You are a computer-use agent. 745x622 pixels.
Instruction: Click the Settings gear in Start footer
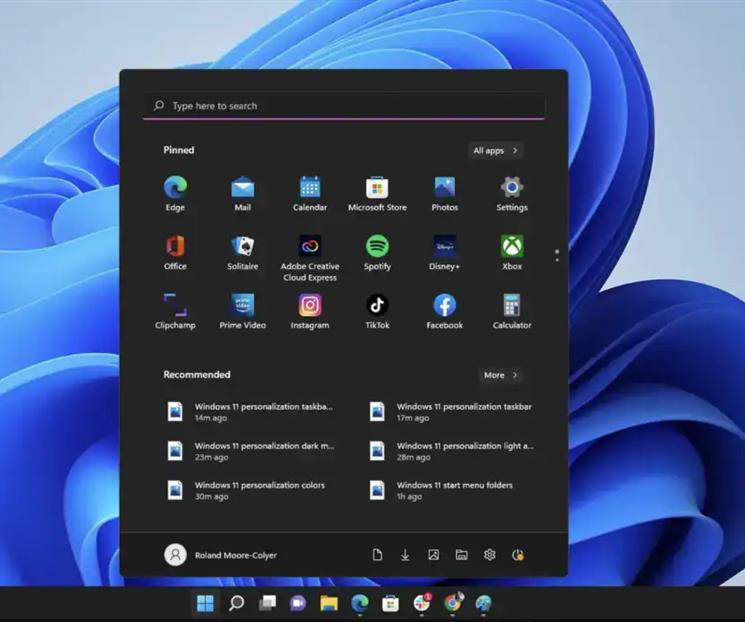pos(489,555)
